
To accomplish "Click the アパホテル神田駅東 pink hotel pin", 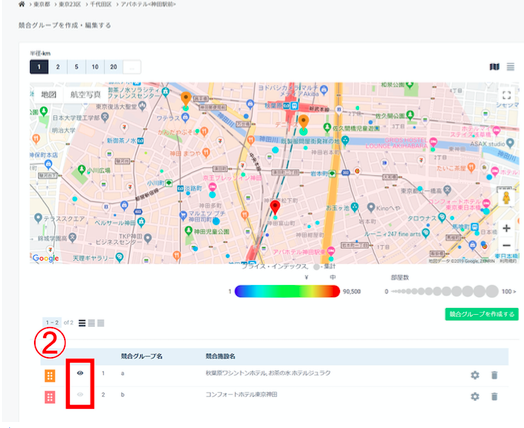I will point(331,251).
